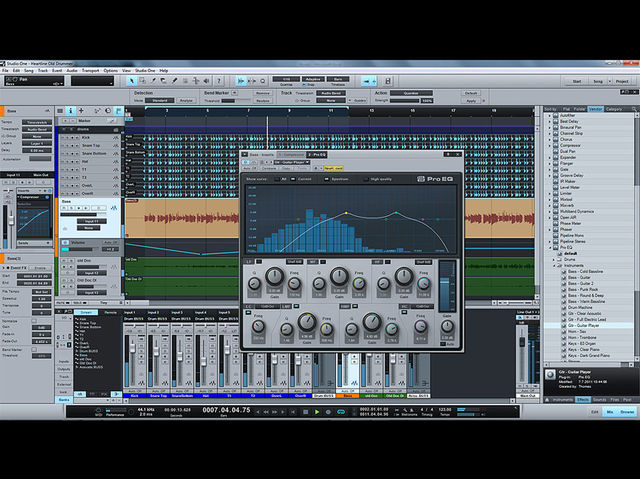Screen dimensions: 640x479
Task: Click the Analyze button
Action: point(186,100)
